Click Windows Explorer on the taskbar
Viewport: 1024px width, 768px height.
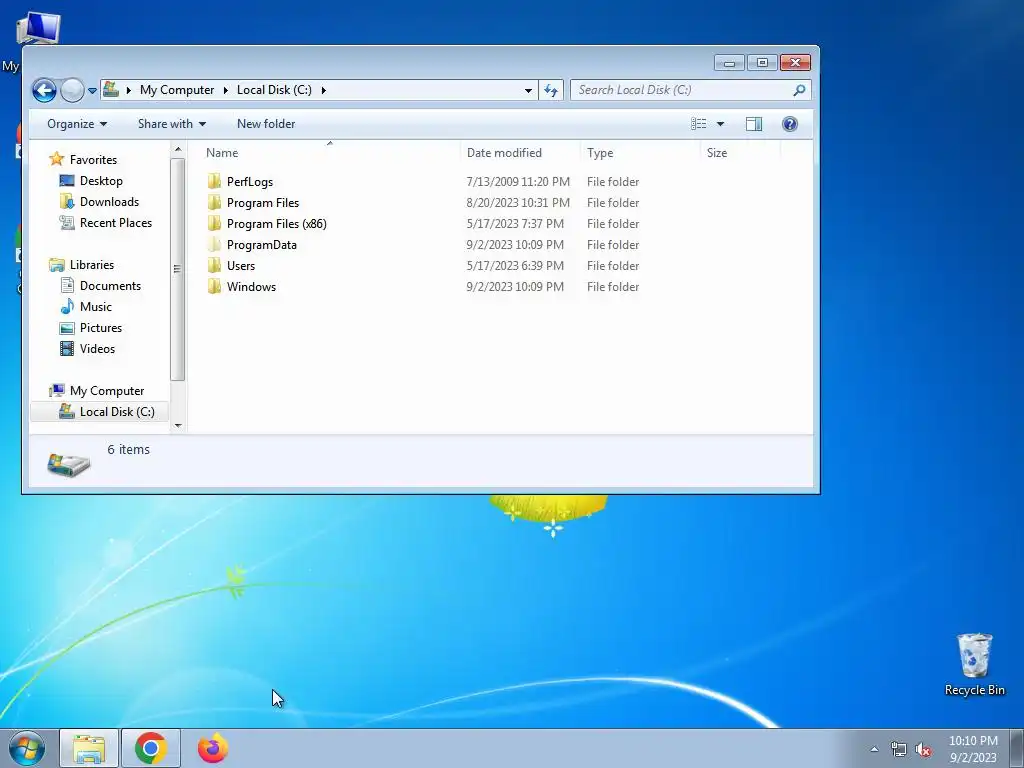[x=89, y=748]
